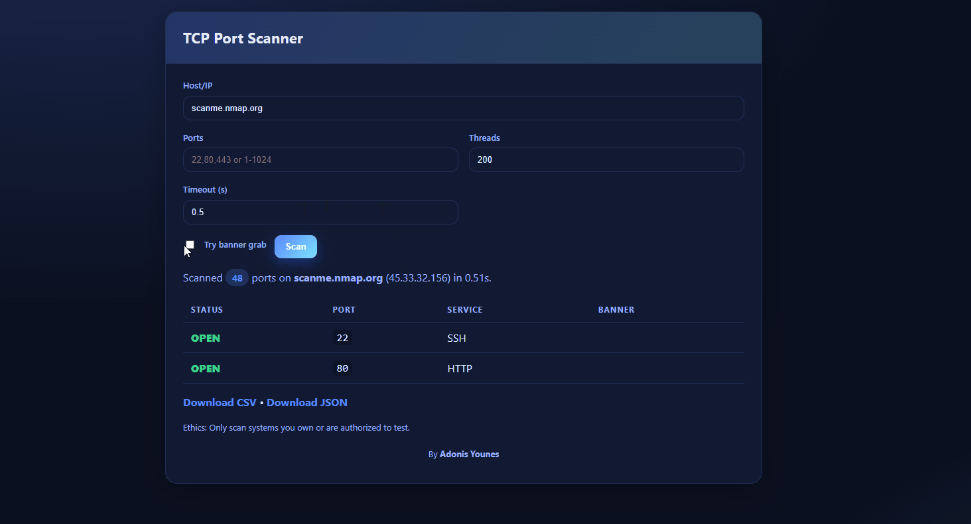Click the Host/IP input field

(x=462, y=108)
